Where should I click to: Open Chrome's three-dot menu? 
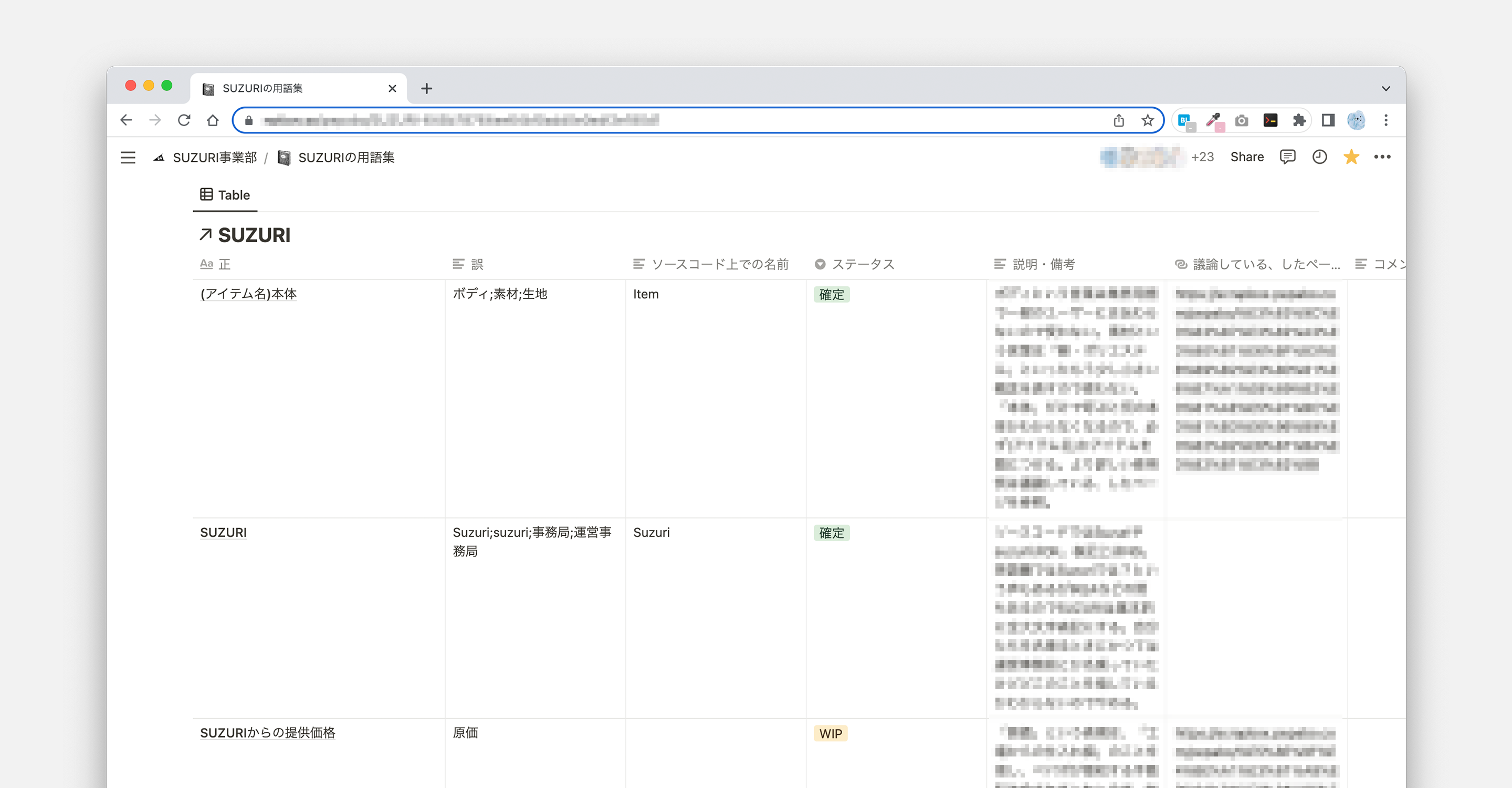pyautogui.click(x=1386, y=120)
